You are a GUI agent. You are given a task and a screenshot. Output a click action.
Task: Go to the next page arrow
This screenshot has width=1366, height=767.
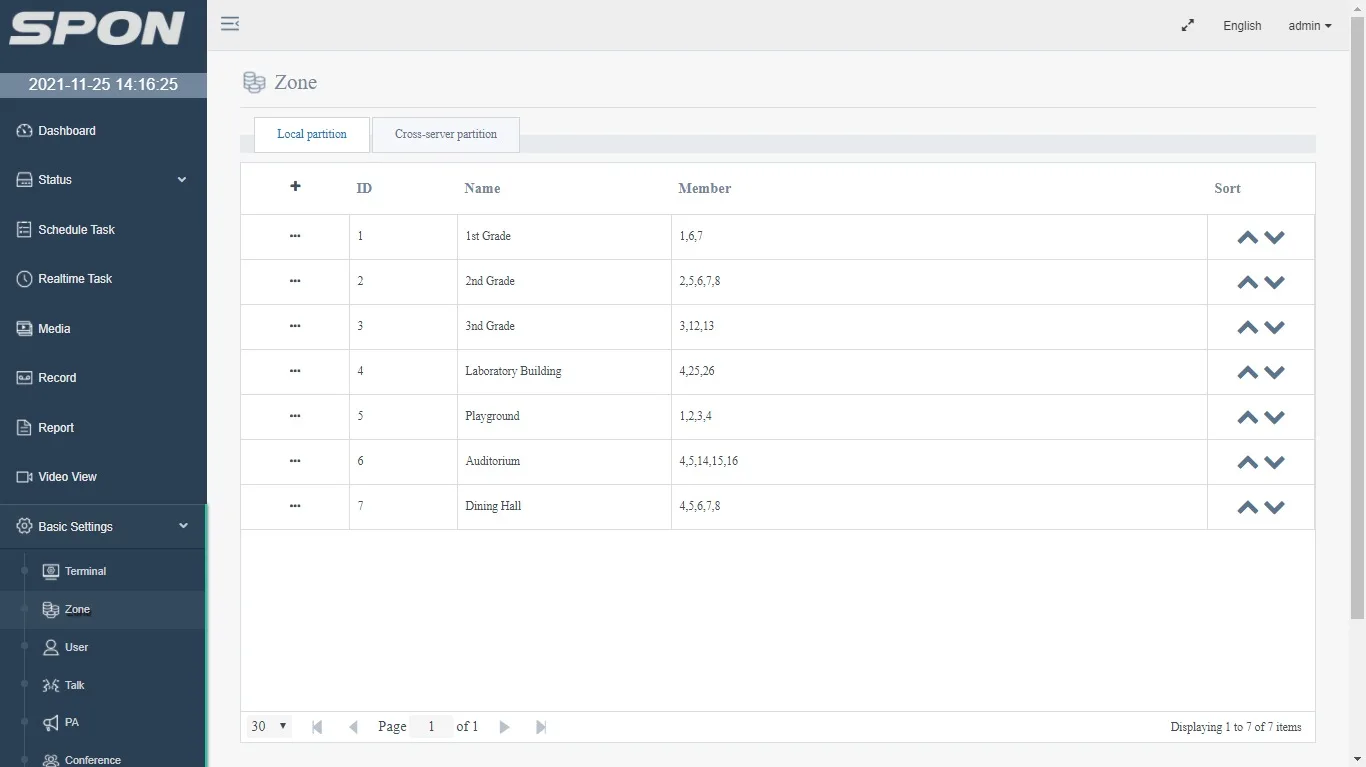pyautogui.click(x=505, y=727)
